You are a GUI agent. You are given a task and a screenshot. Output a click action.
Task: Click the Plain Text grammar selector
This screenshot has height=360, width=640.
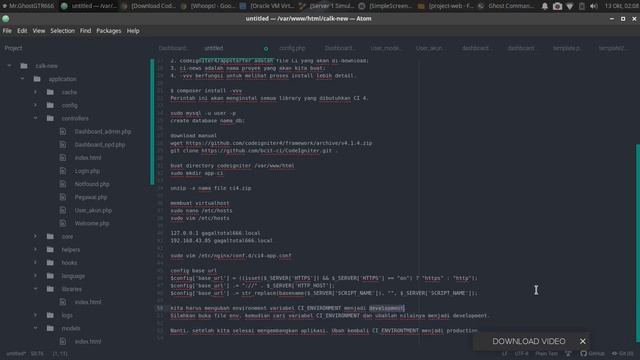point(546,353)
